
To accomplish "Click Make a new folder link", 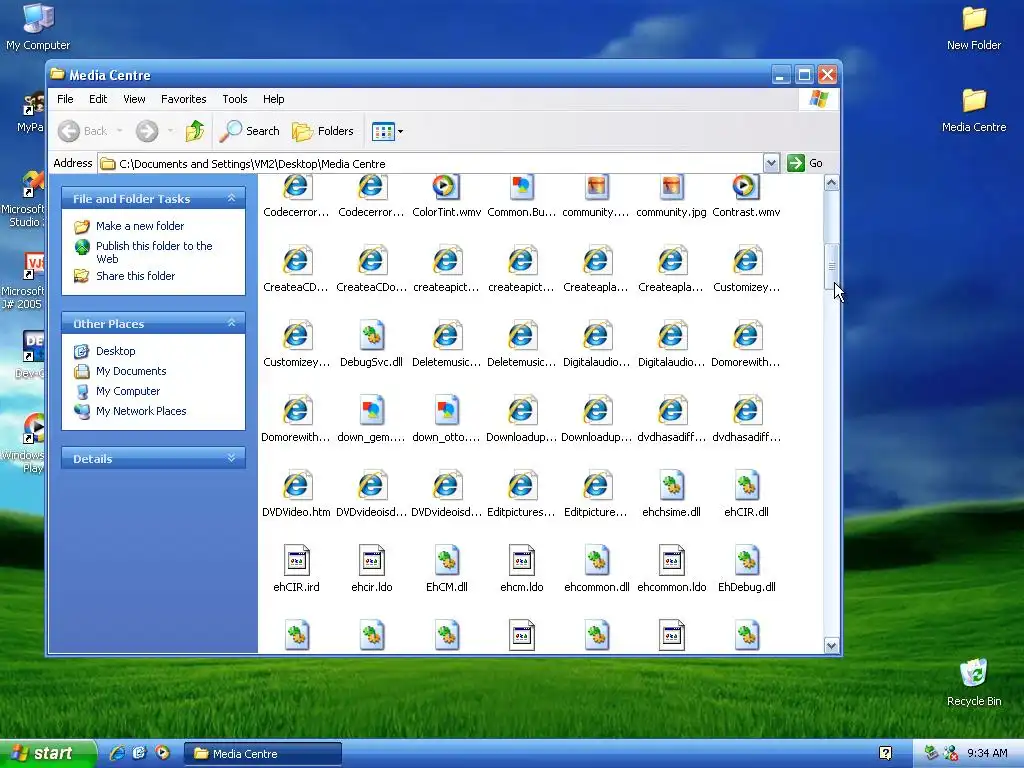I will click(x=140, y=226).
